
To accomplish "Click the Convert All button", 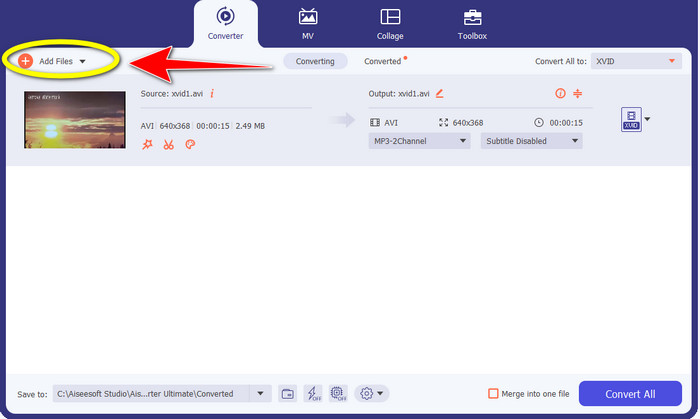I will tap(630, 394).
